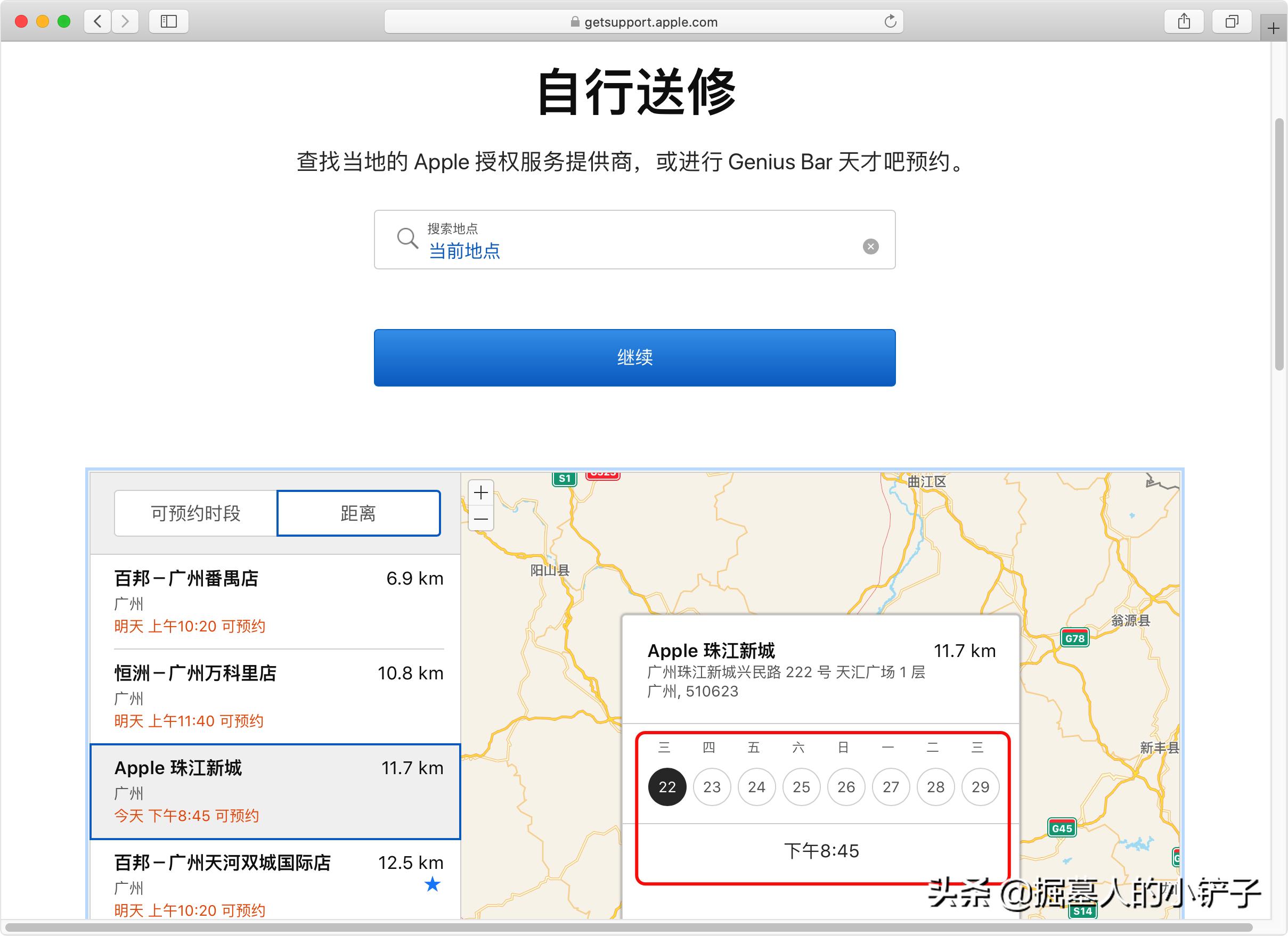The height and width of the screenshot is (936, 1288).
Task: Toggle the Safari sidebar icon
Action: point(169,22)
